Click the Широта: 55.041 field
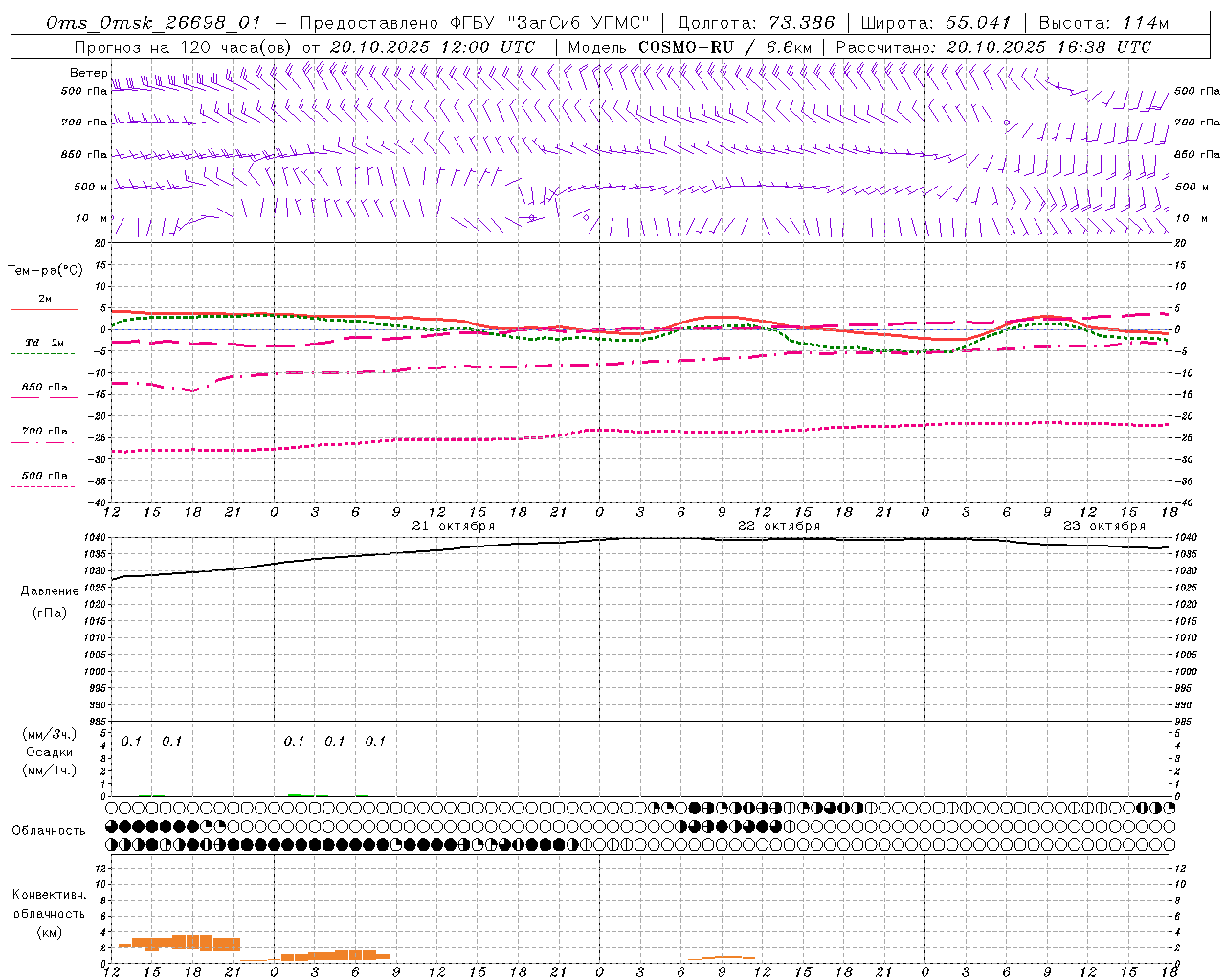1225x980 pixels. tap(935, 23)
